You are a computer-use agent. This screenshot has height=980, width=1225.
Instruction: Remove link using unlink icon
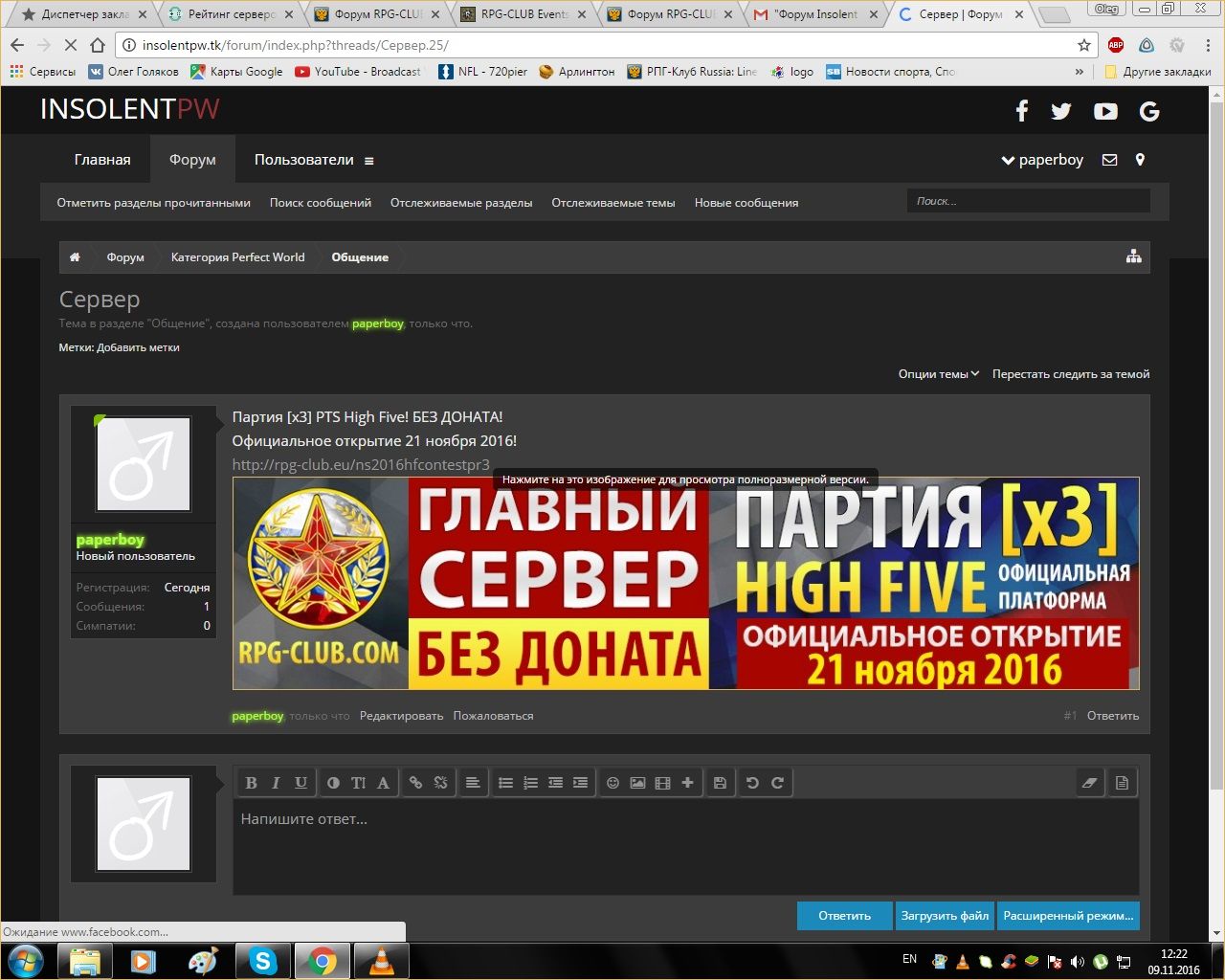tap(440, 783)
